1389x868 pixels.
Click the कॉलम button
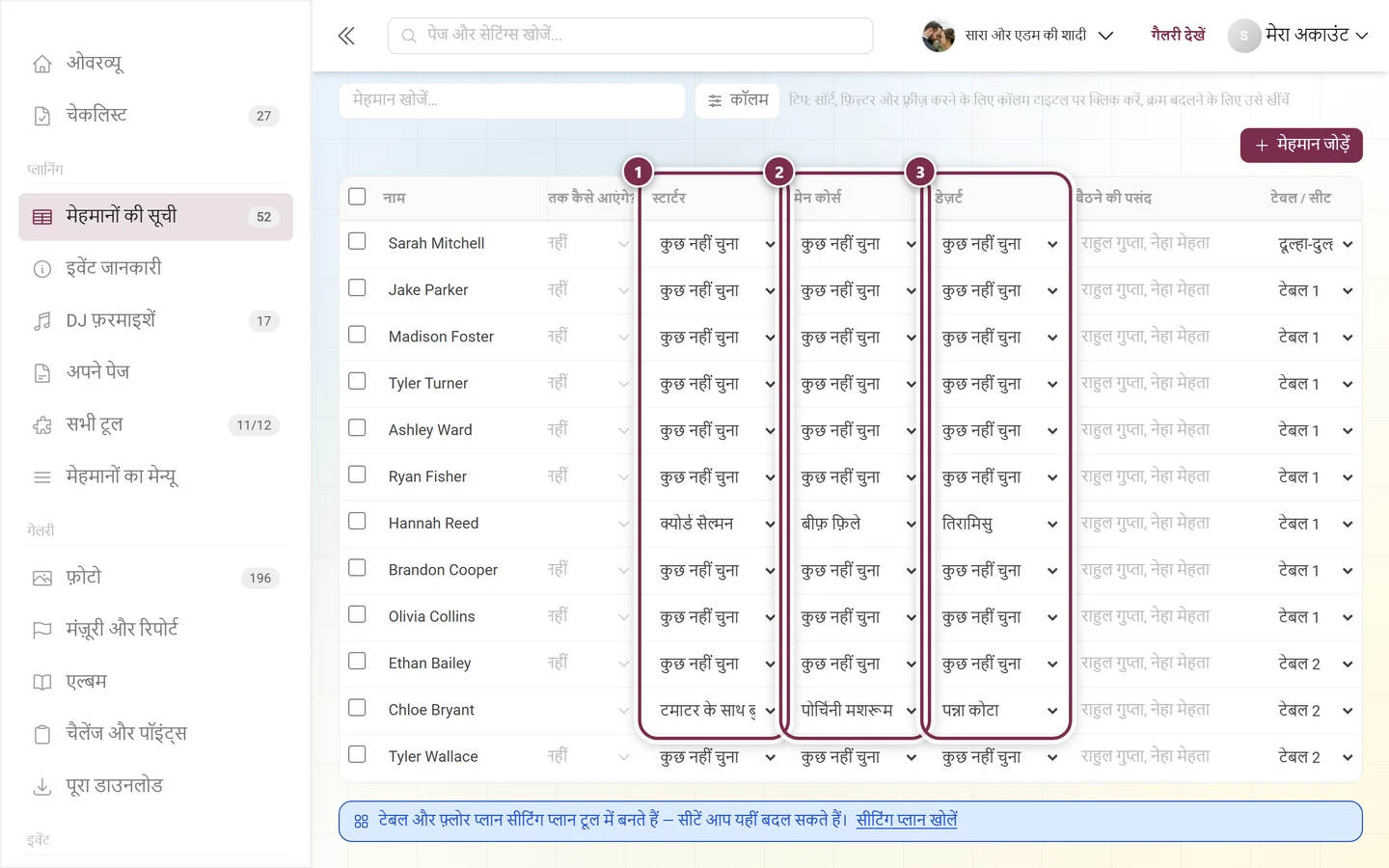(x=738, y=100)
